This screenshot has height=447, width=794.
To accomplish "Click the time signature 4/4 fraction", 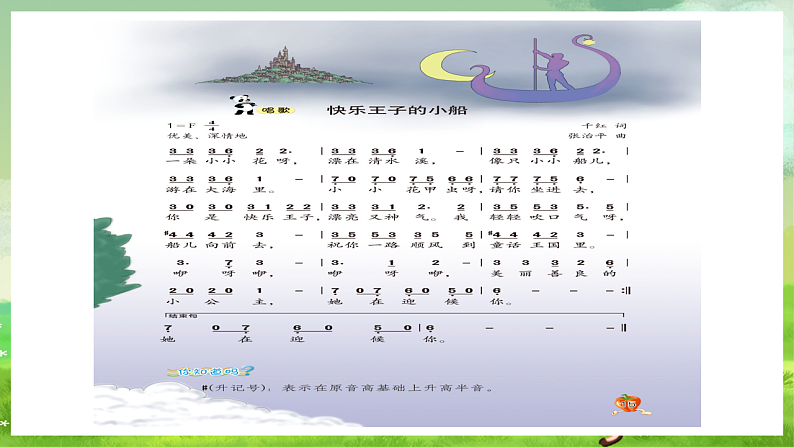I will point(211,126).
